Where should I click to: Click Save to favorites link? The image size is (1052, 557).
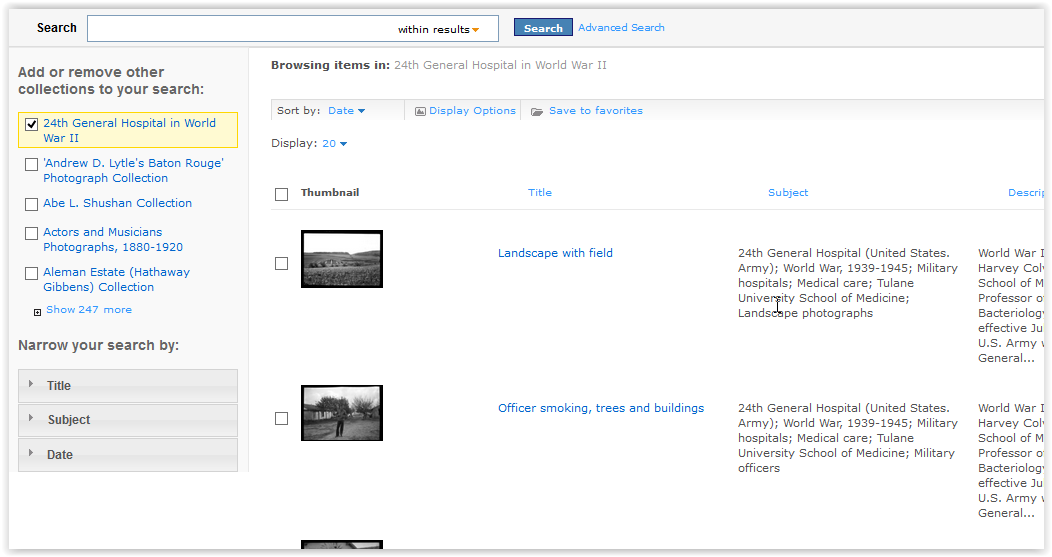[596, 111]
